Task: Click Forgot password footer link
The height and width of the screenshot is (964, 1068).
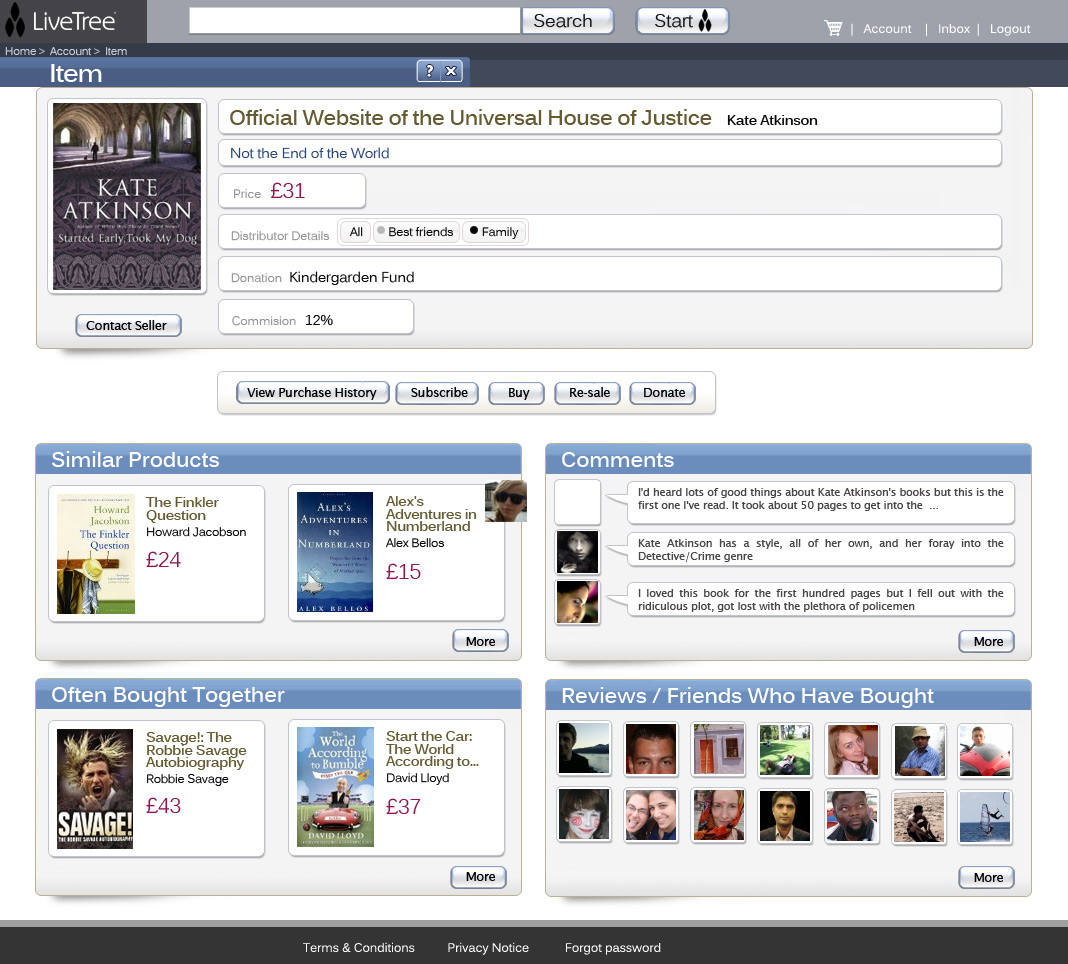Action: 612,948
